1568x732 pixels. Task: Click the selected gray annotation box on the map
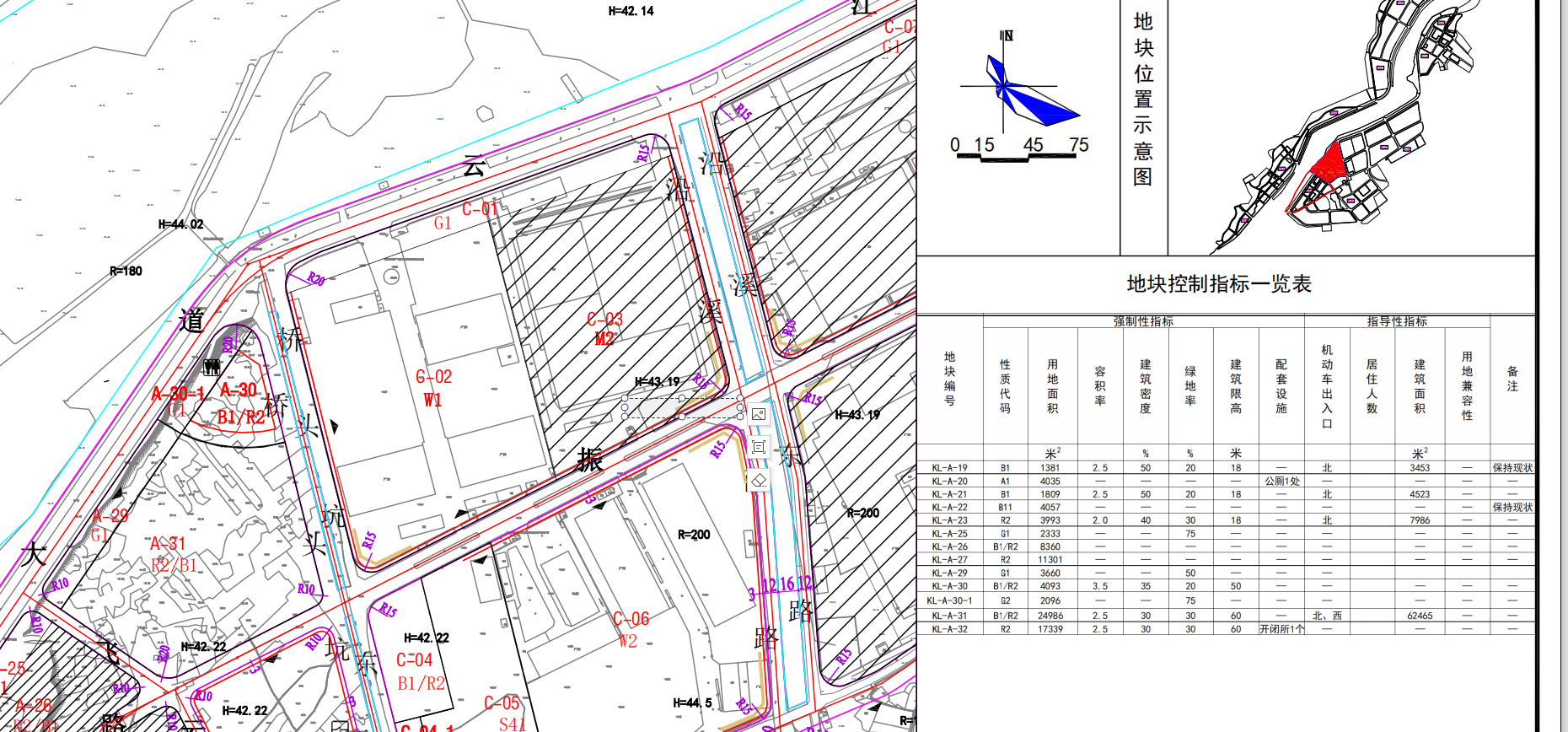(x=681, y=408)
